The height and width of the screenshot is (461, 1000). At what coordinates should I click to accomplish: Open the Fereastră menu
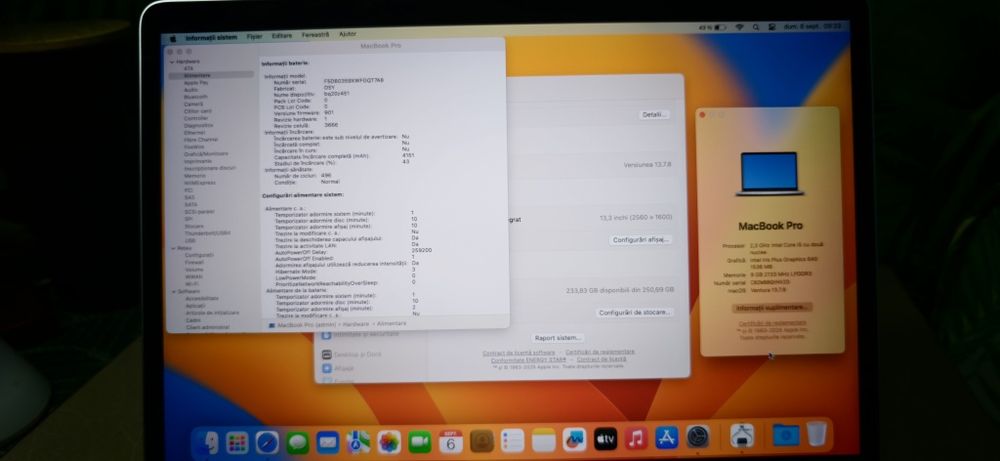316,34
